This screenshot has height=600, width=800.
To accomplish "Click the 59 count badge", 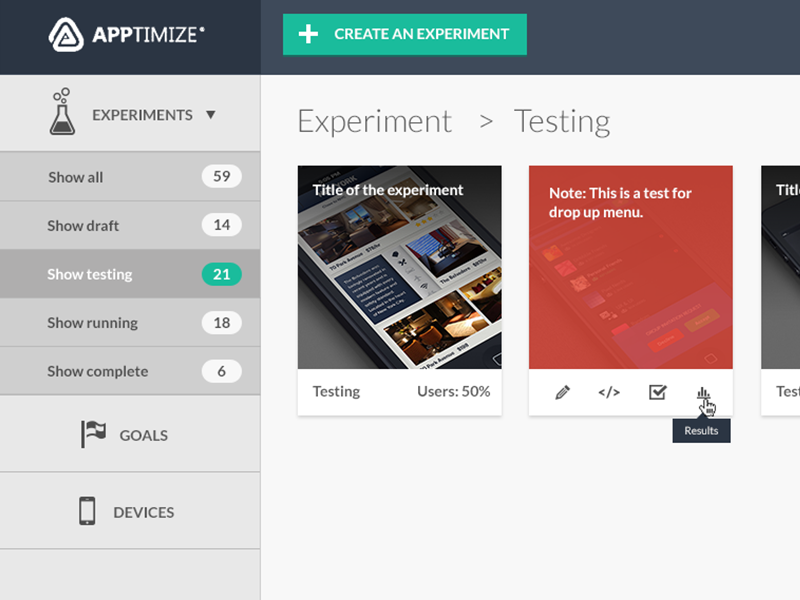I will tap(221, 177).
